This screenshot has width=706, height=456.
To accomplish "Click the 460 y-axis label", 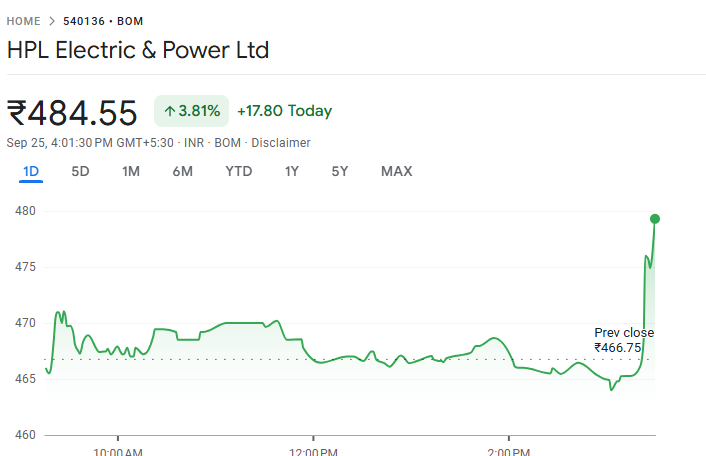I will 25,435.
